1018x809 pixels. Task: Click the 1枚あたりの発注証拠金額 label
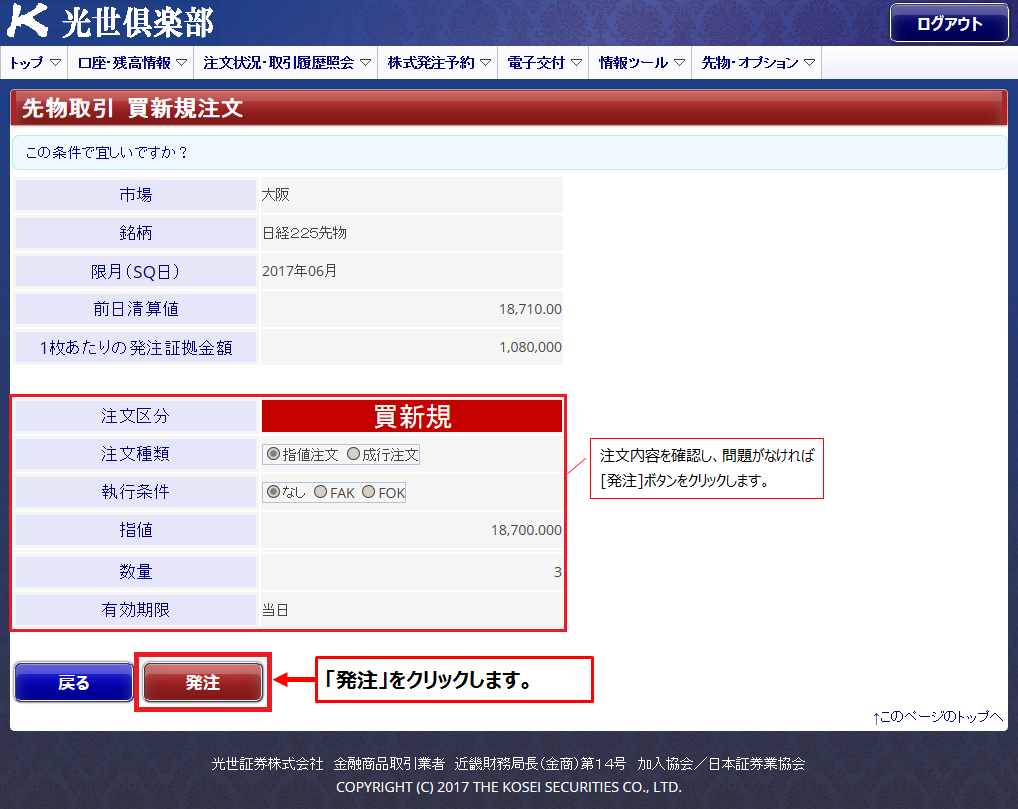click(136, 347)
